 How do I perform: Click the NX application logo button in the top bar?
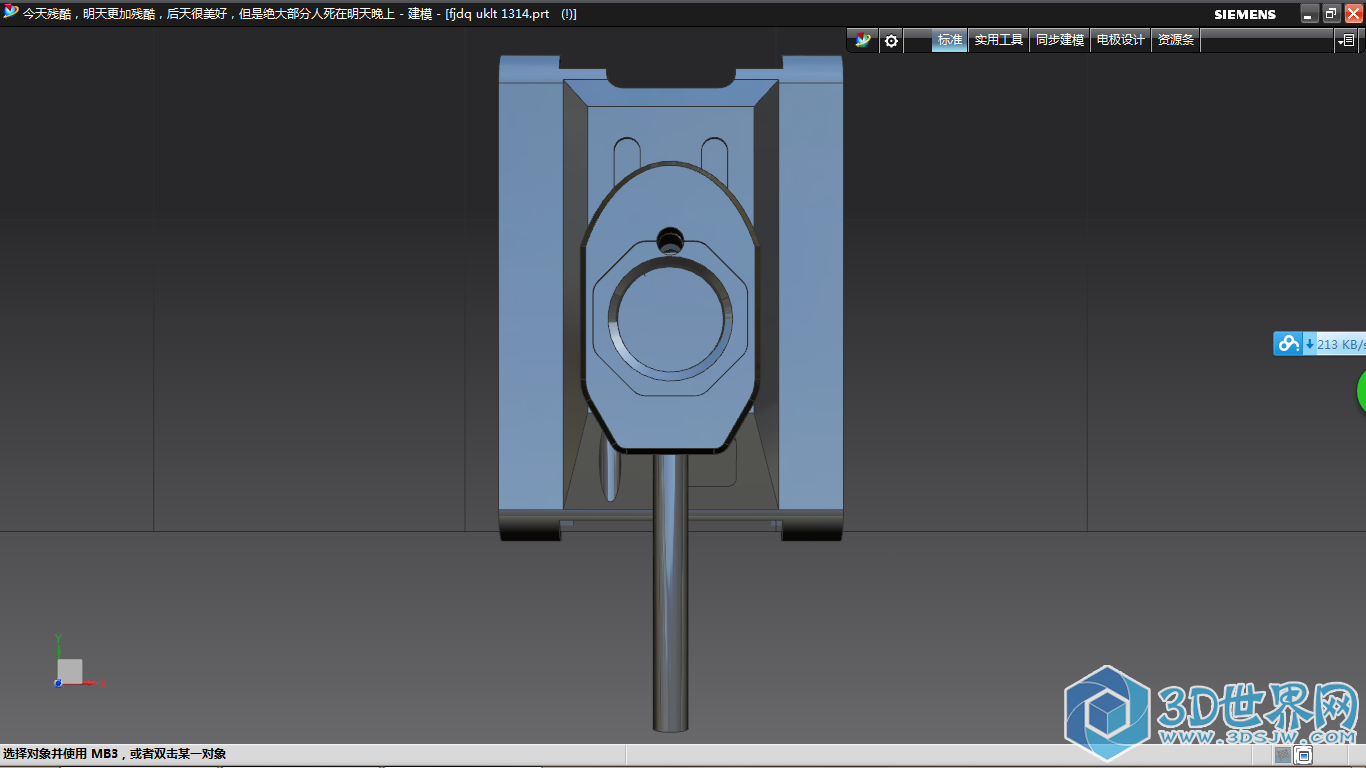[x=862, y=40]
